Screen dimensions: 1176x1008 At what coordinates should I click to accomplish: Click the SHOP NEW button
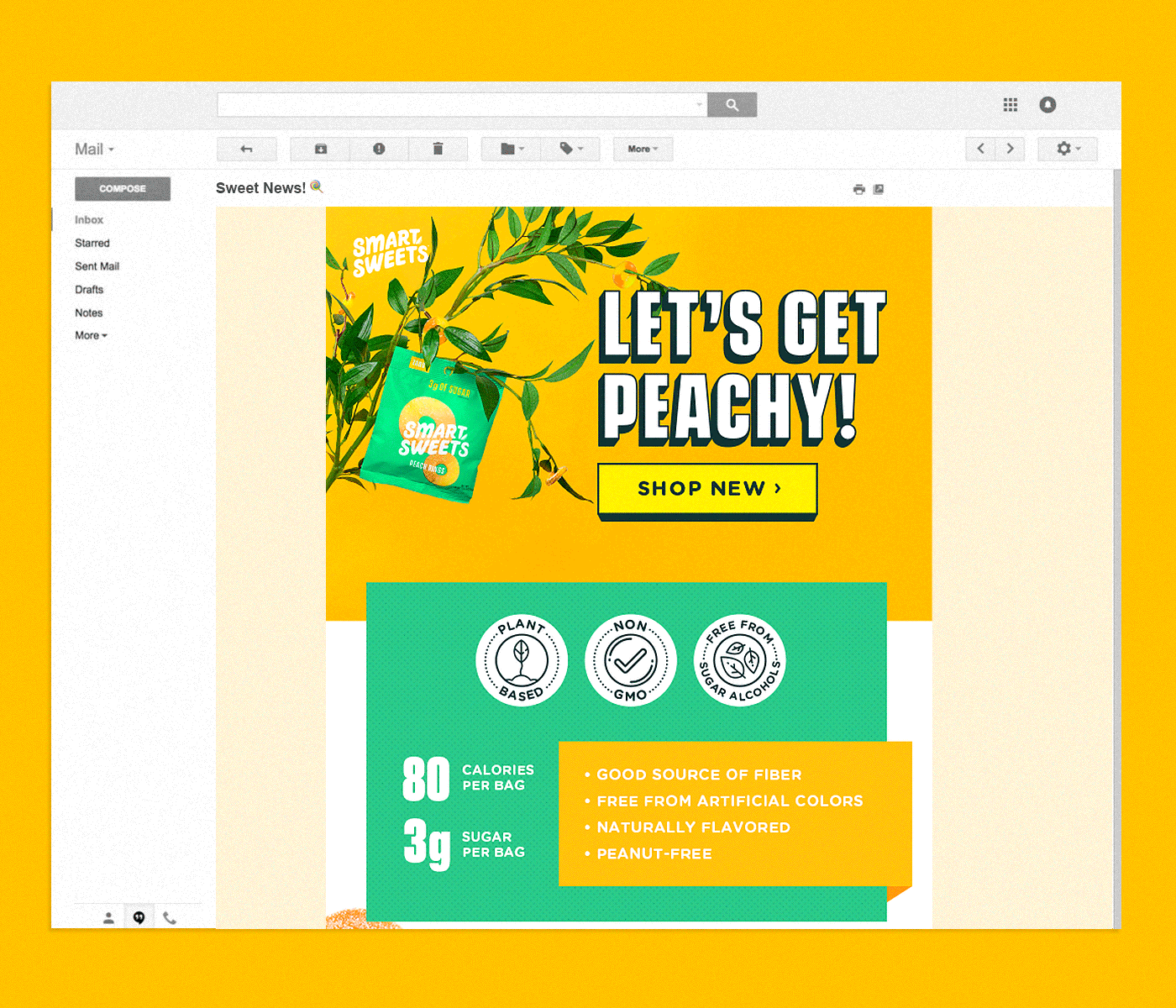(707, 491)
